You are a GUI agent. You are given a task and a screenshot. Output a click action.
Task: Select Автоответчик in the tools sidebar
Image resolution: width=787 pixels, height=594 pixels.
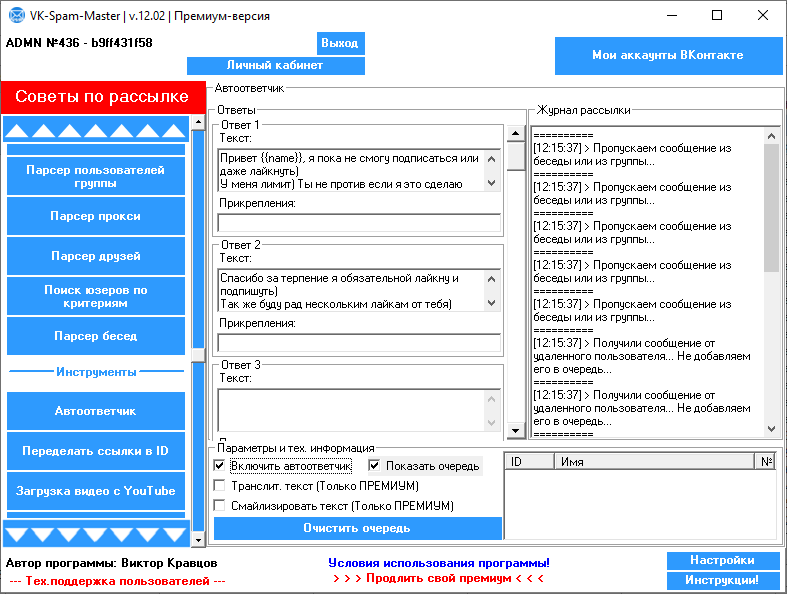(x=96, y=411)
